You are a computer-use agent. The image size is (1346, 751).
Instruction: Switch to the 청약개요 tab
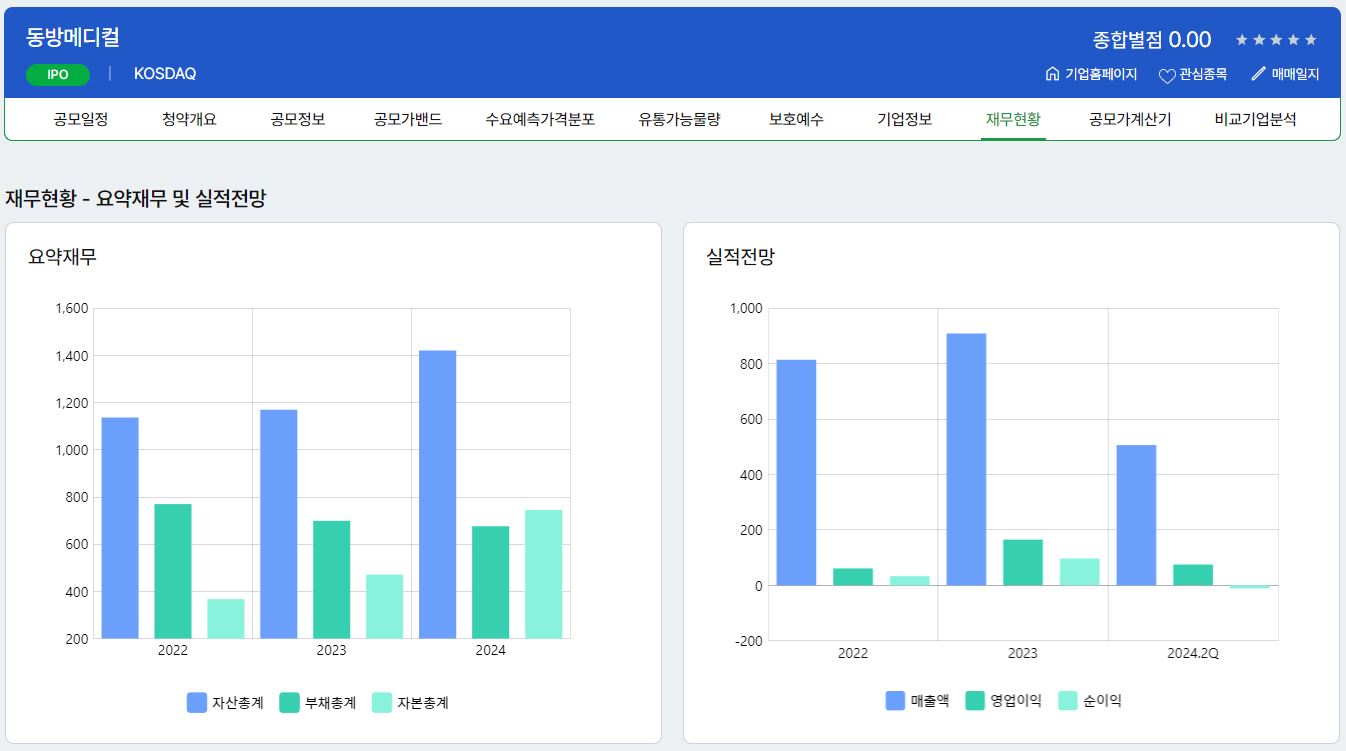coord(189,119)
